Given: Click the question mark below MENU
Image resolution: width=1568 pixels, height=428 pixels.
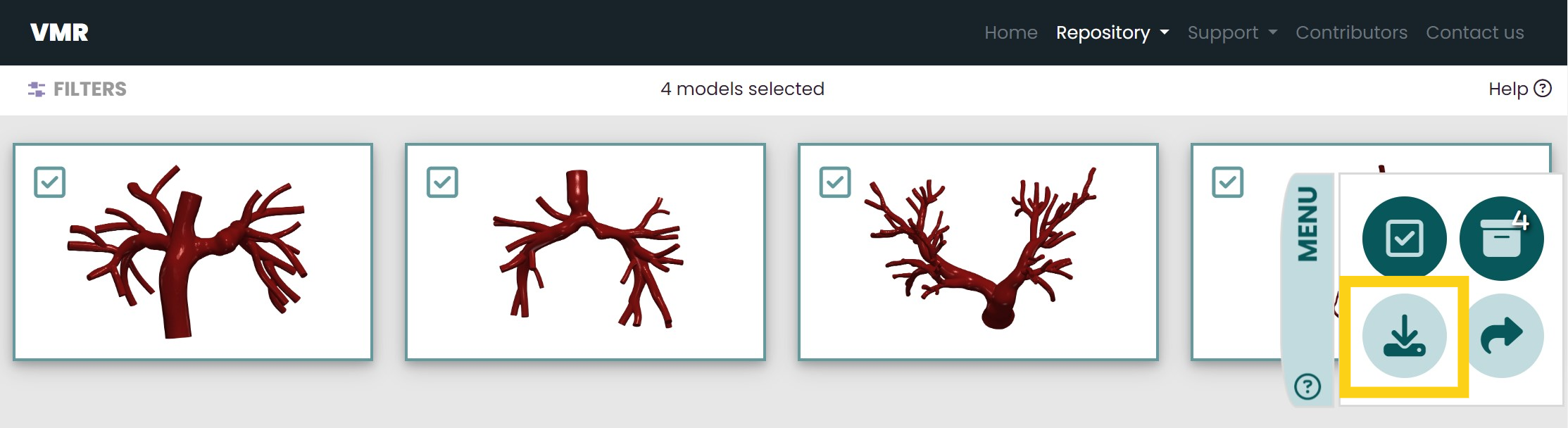Looking at the screenshot, I should tap(1307, 386).
